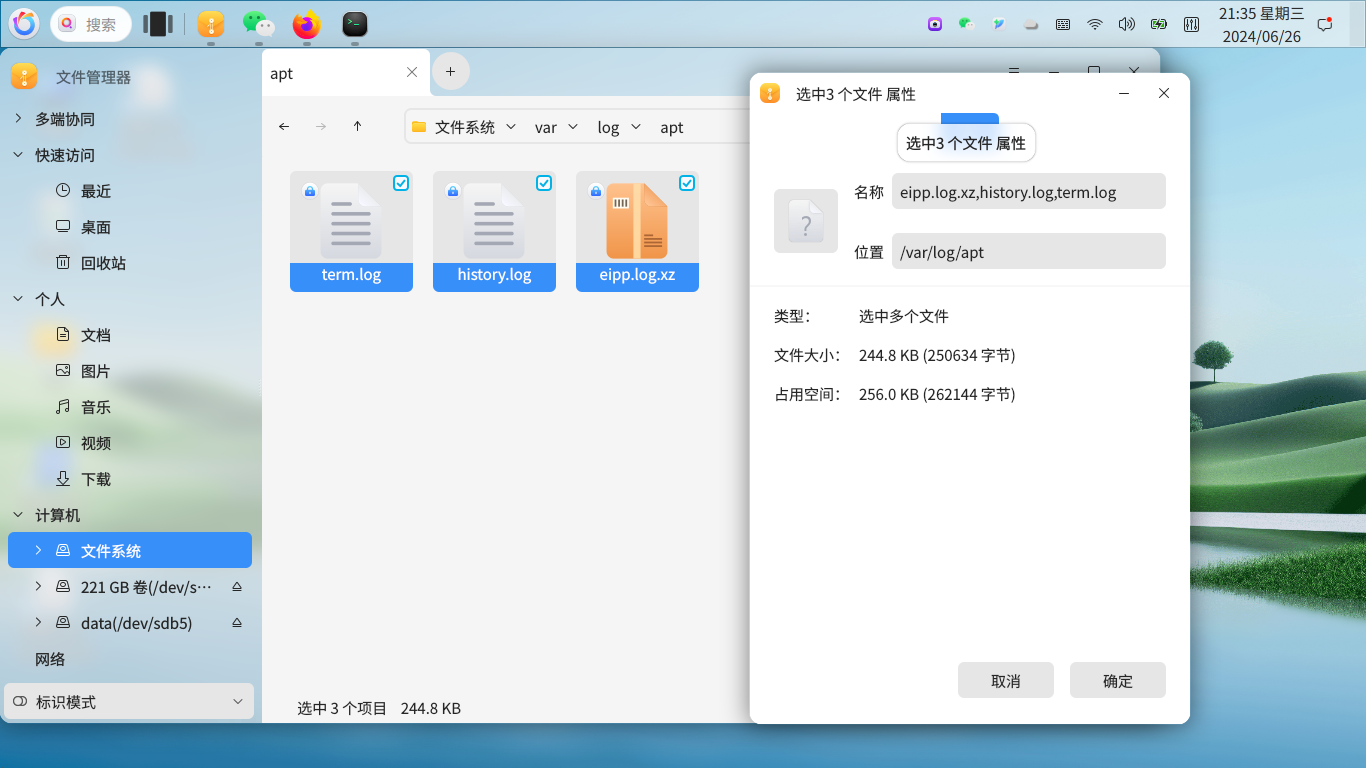
Task: Uncheck the term.log selection checkbox
Action: point(401,183)
